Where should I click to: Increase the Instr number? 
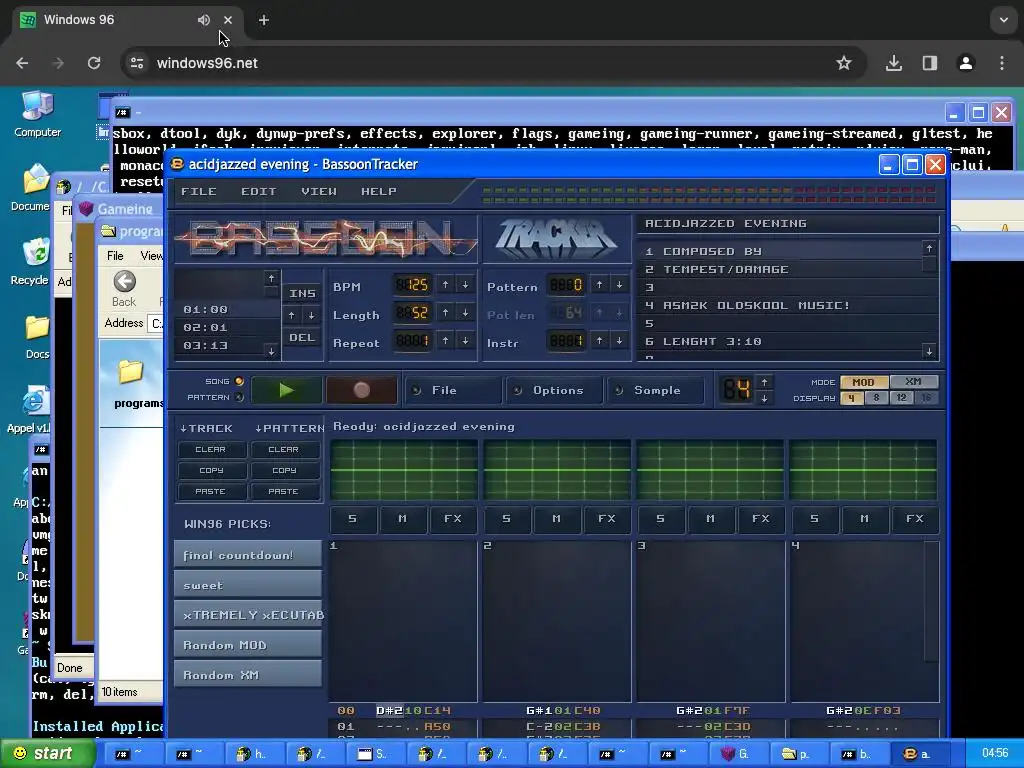pos(600,341)
